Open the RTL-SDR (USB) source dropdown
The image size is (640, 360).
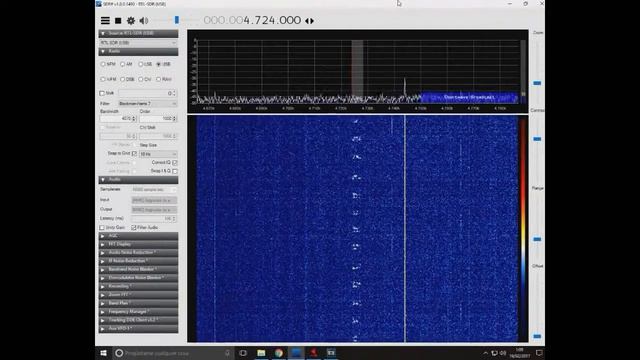138,43
